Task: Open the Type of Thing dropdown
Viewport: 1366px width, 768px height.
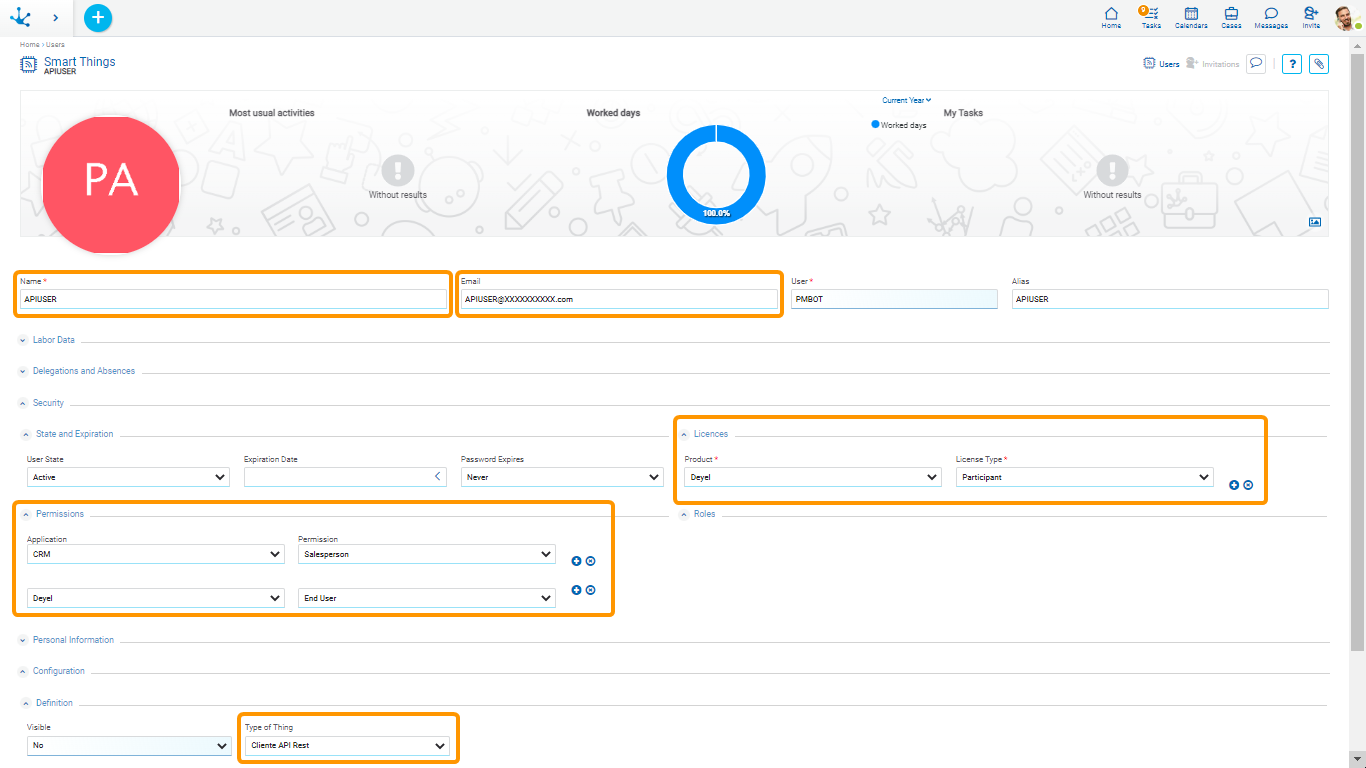Action: coord(346,746)
